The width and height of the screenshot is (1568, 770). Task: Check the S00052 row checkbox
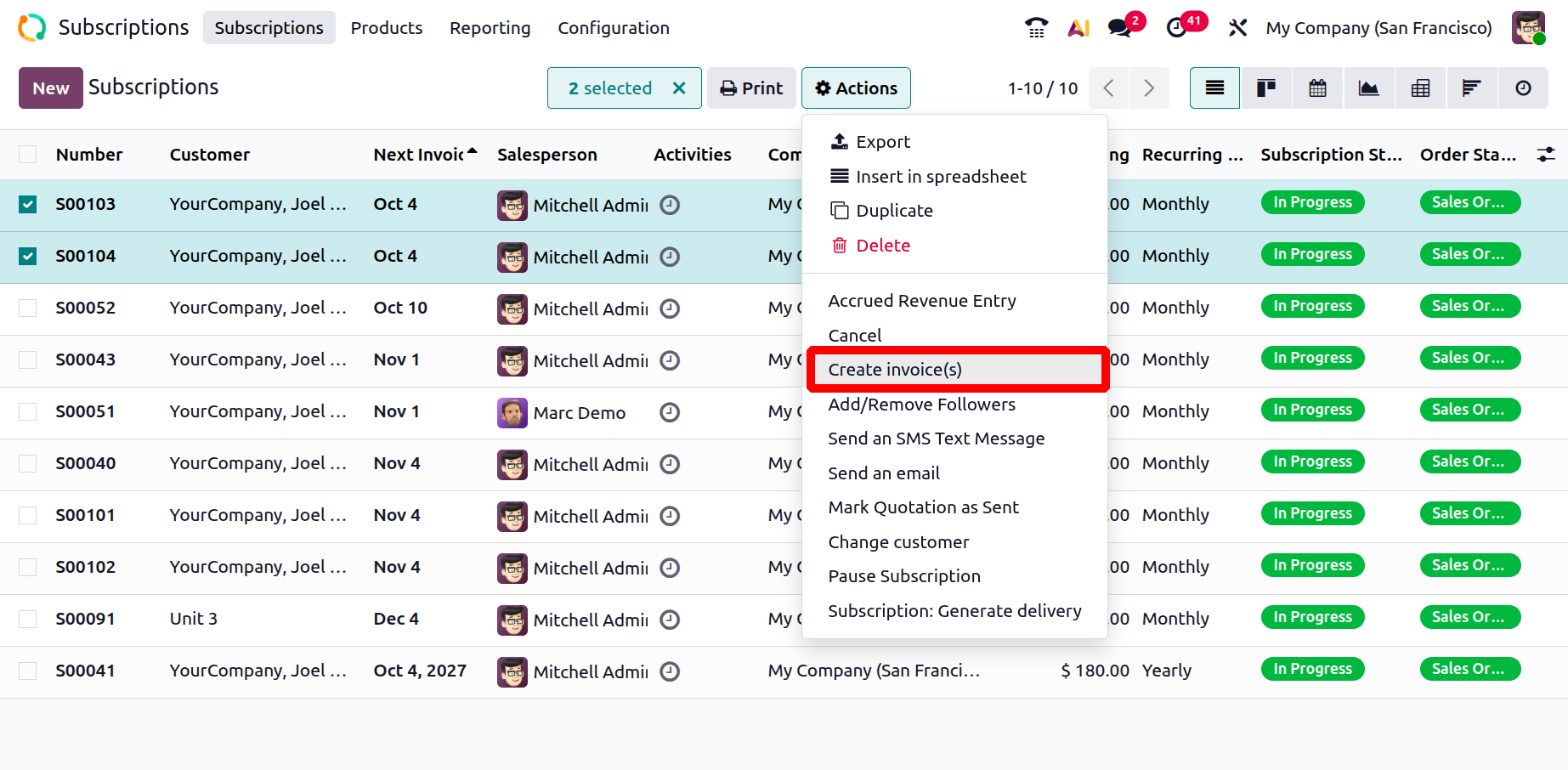28,309
